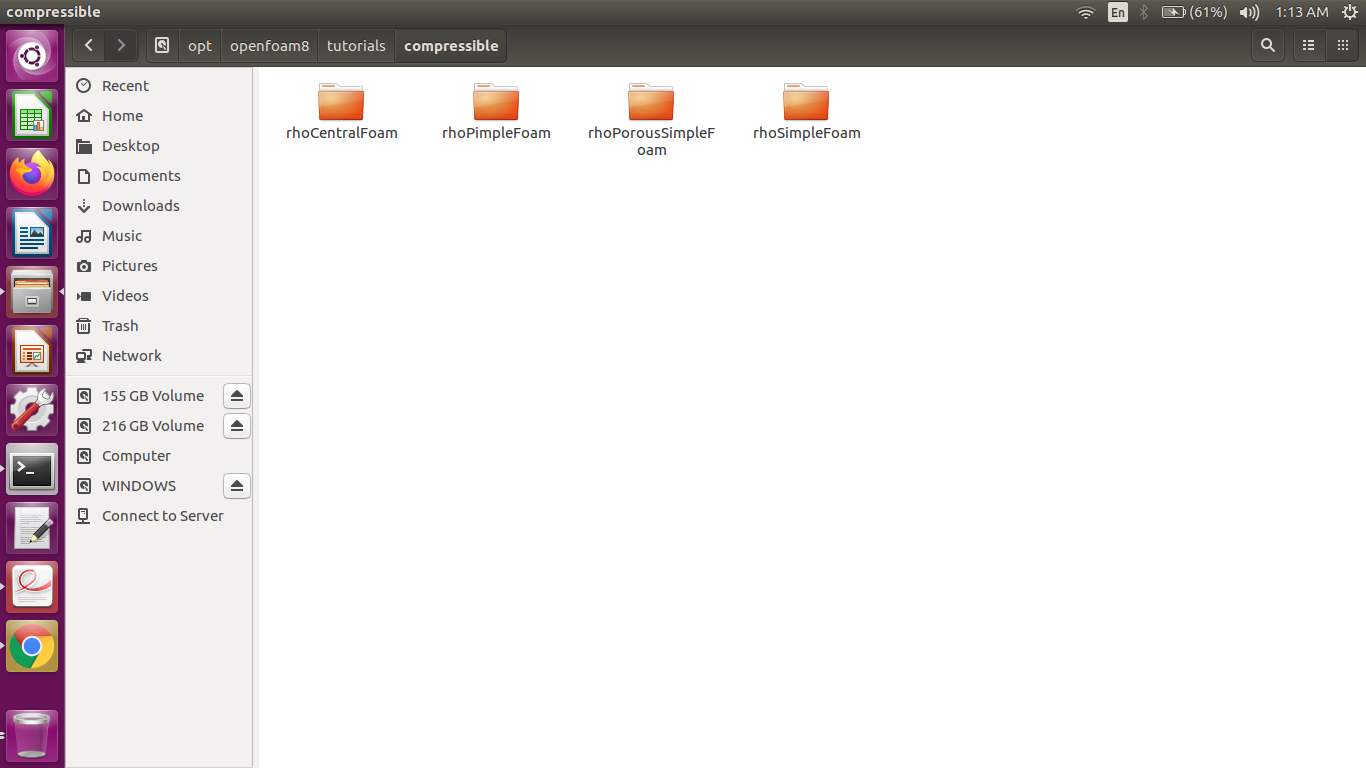1366x768 pixels.
Task: Eject the 155 GB Volume
Action: coord(237,396)
